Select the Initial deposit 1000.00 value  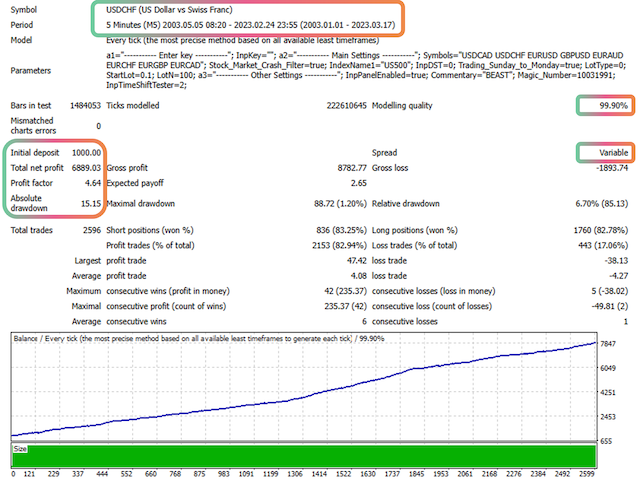pos(86,153)
